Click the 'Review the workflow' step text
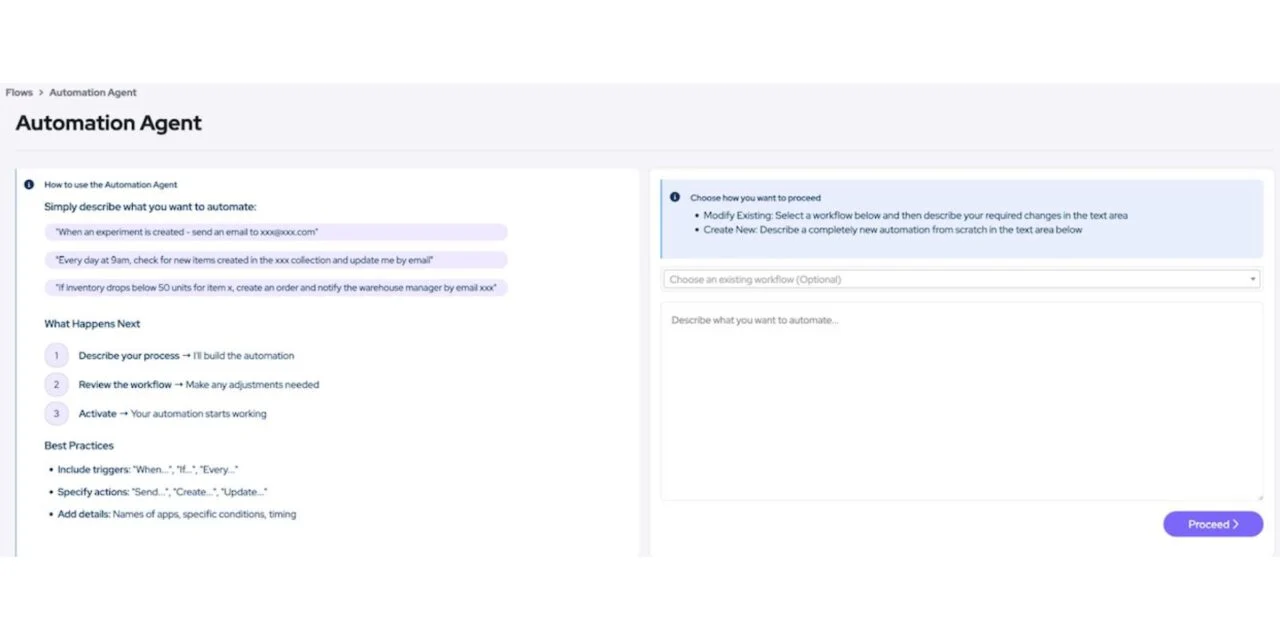Image resolution: width=1280 pixels, height=640 pixels. 125,385
